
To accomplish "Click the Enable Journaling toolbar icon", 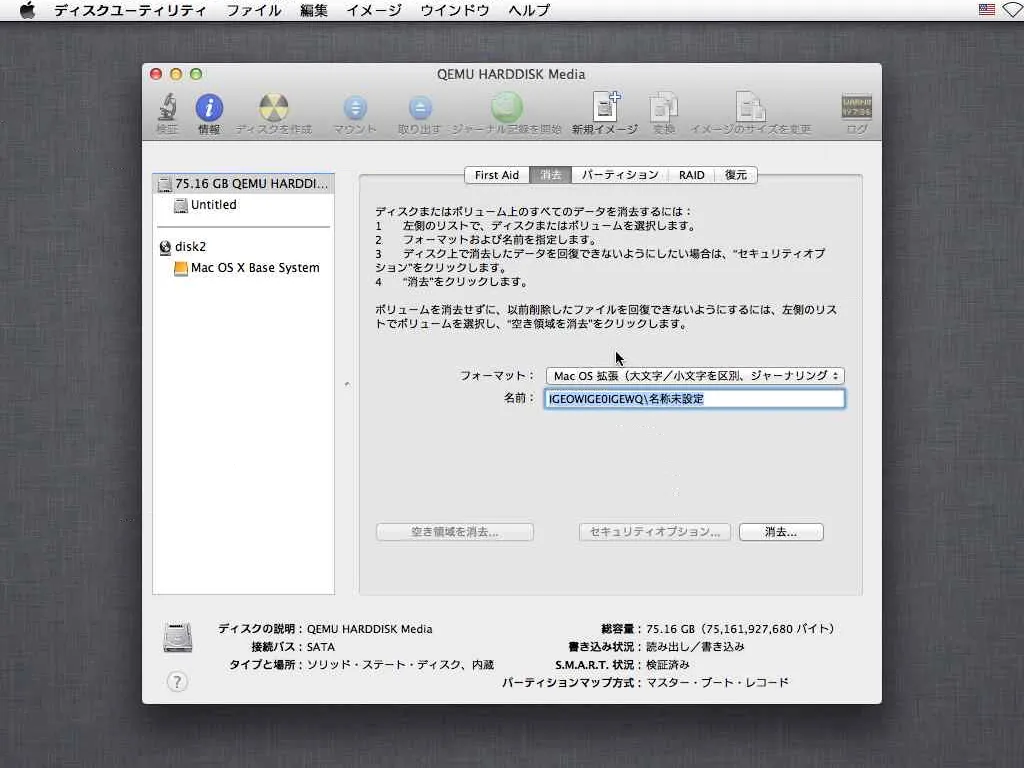I will click(x=507, y=107).
